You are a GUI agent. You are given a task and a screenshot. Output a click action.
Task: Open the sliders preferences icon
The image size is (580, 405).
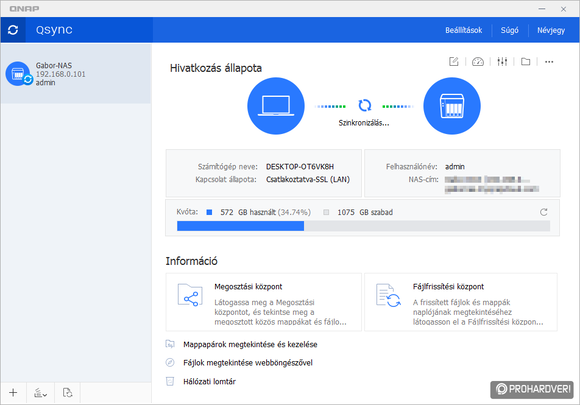point(502,61)
